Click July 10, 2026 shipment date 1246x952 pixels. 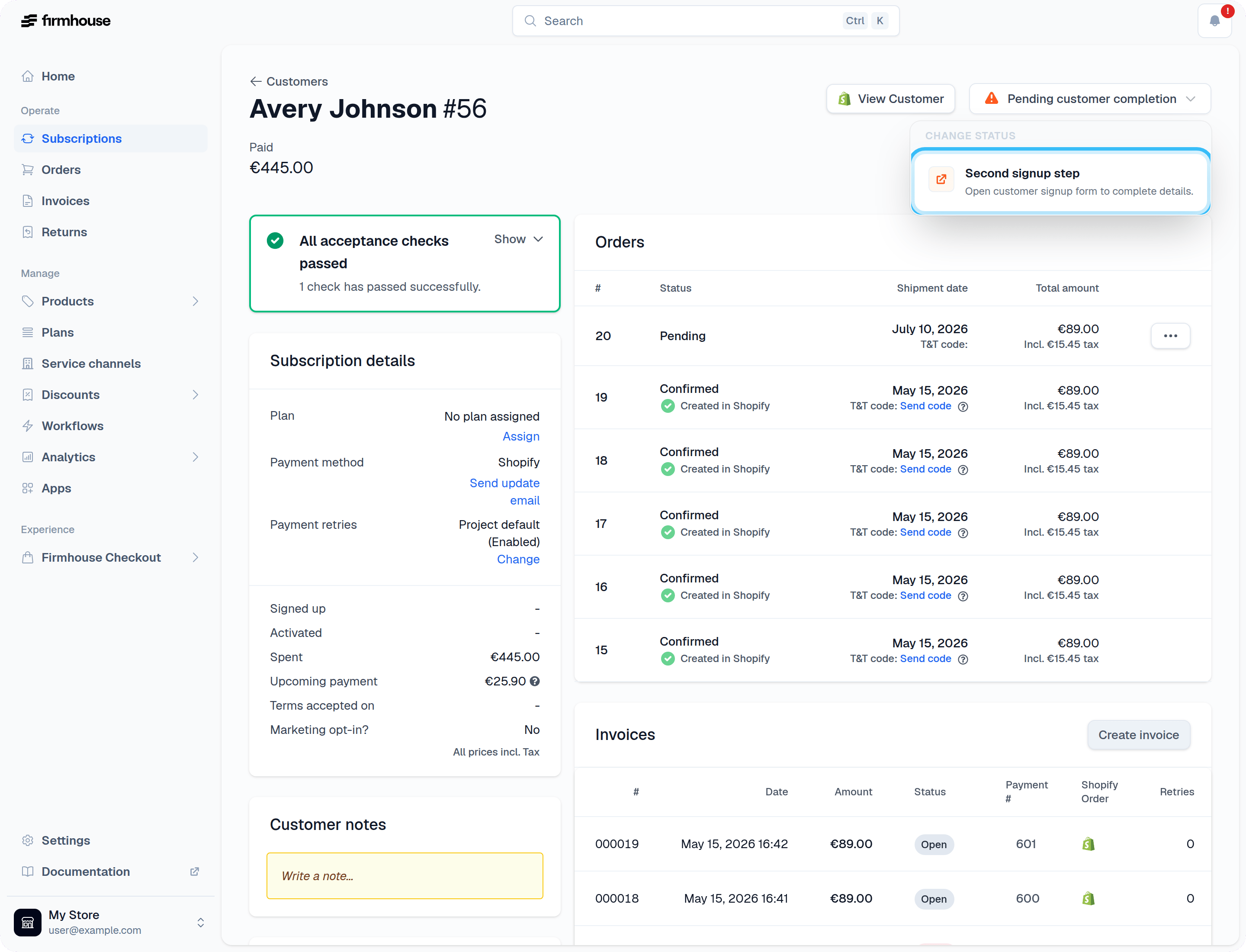[x=929, y=329]
